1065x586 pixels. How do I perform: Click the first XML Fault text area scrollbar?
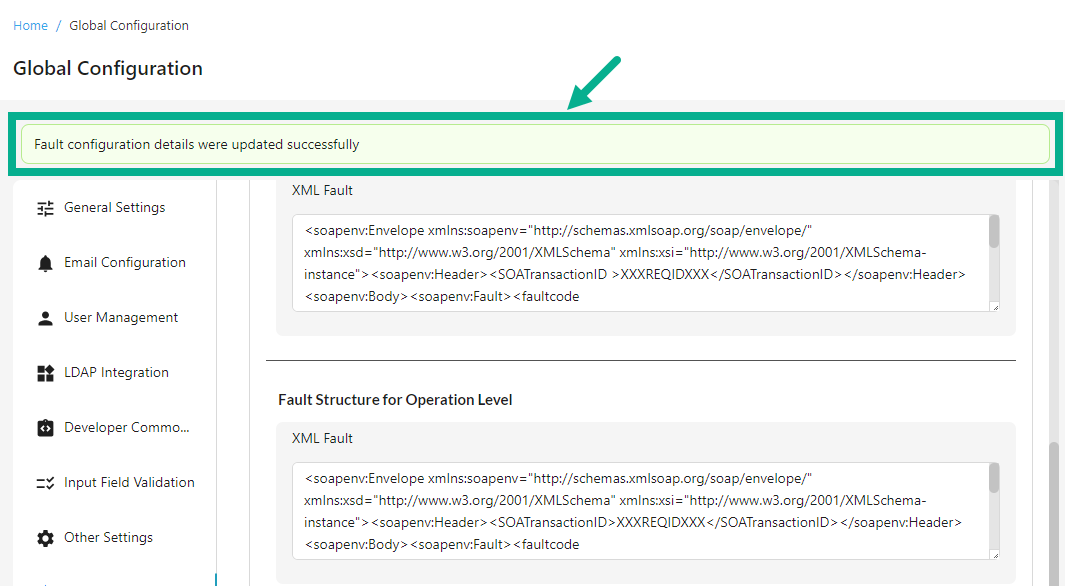pyautogui.click(x=993, y=233)
